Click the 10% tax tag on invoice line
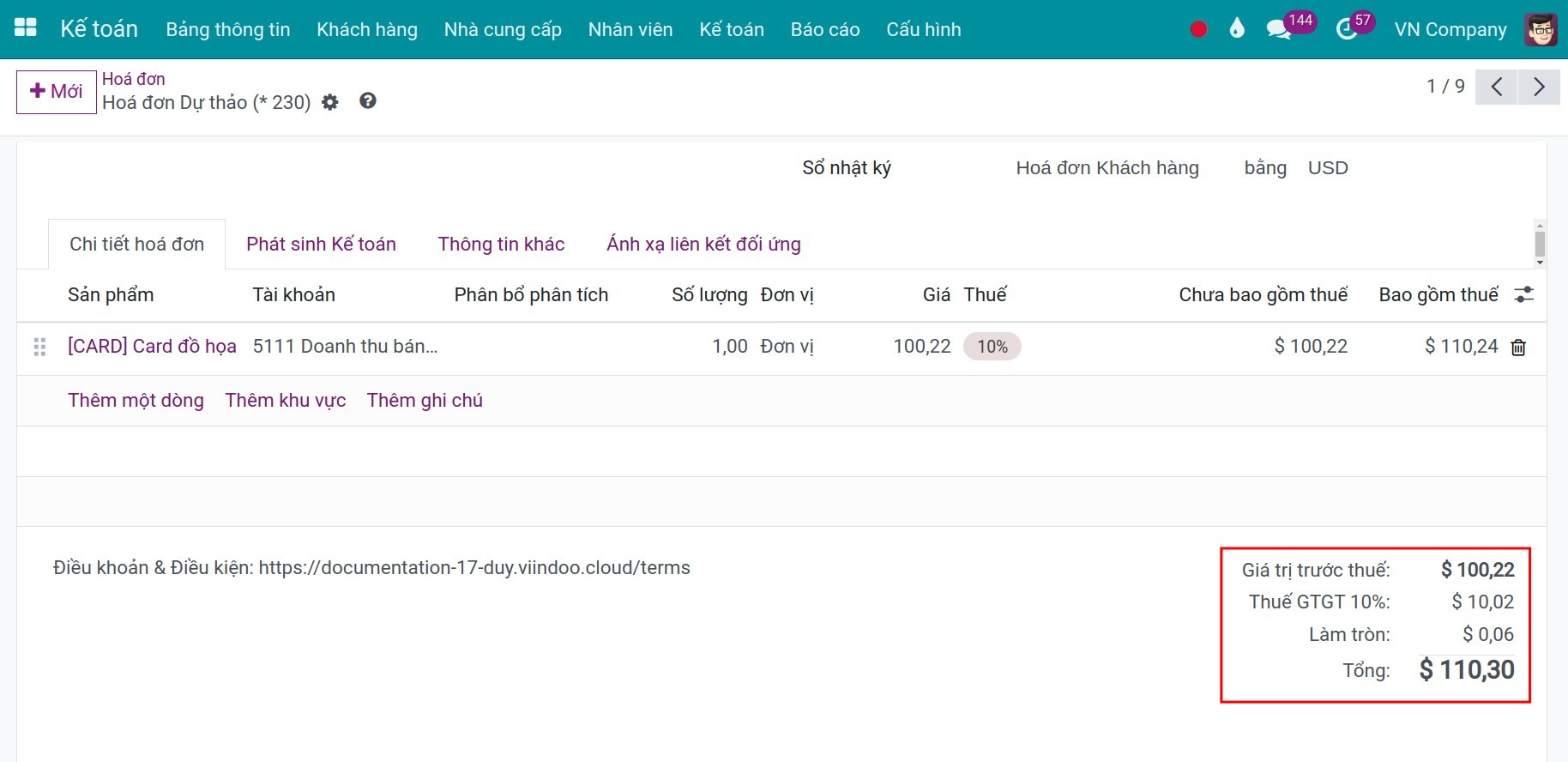1568x762 pixels. tap(992, 347)
